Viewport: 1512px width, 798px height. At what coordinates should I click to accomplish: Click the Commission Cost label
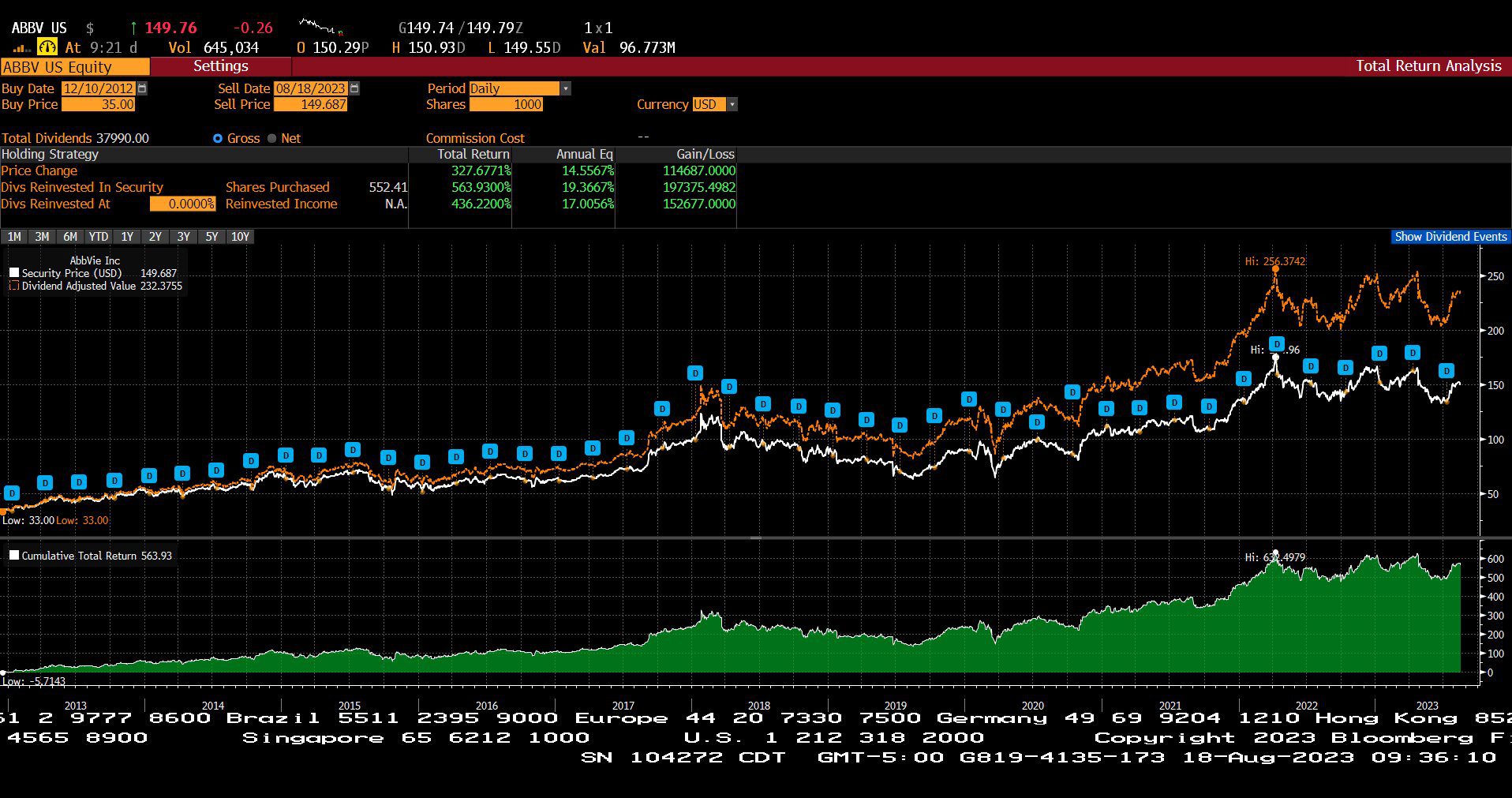pos(475,138)
